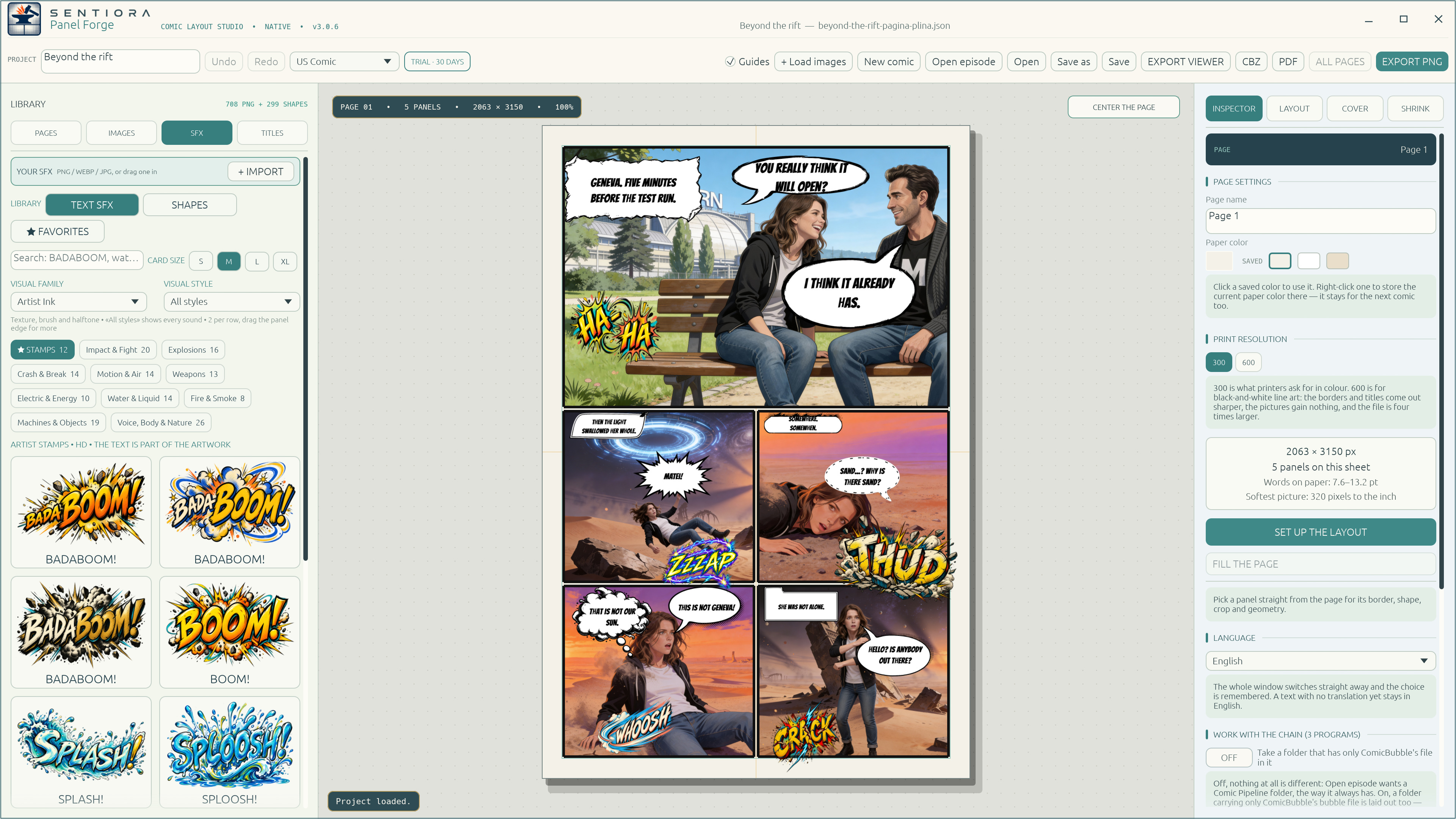This screenshot has height=819, width=1456.
Task: Open the COVER tab
Action: pos(1355,108)
